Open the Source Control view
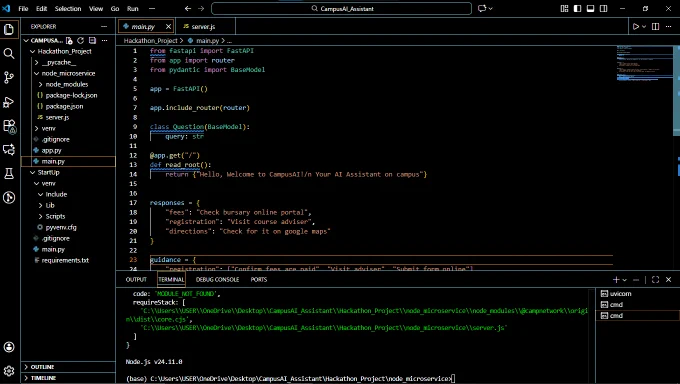Screen dimensions: 680x384 (x=9, y=78)
